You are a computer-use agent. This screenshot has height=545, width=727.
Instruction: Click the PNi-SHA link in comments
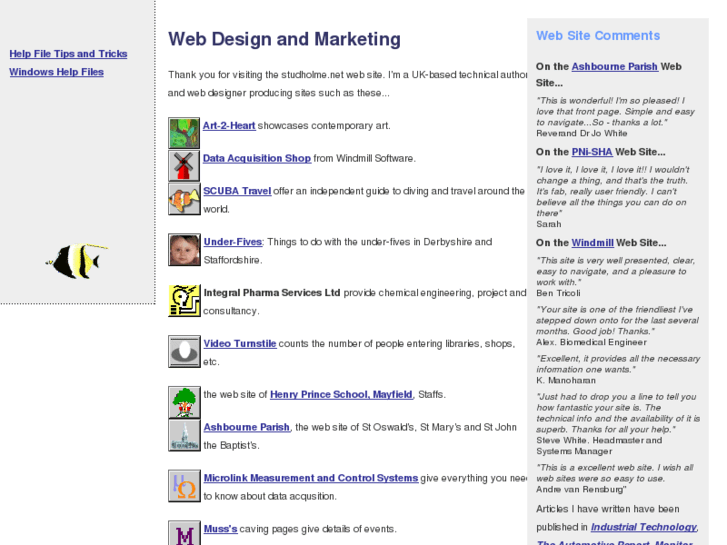coord(592,152)
